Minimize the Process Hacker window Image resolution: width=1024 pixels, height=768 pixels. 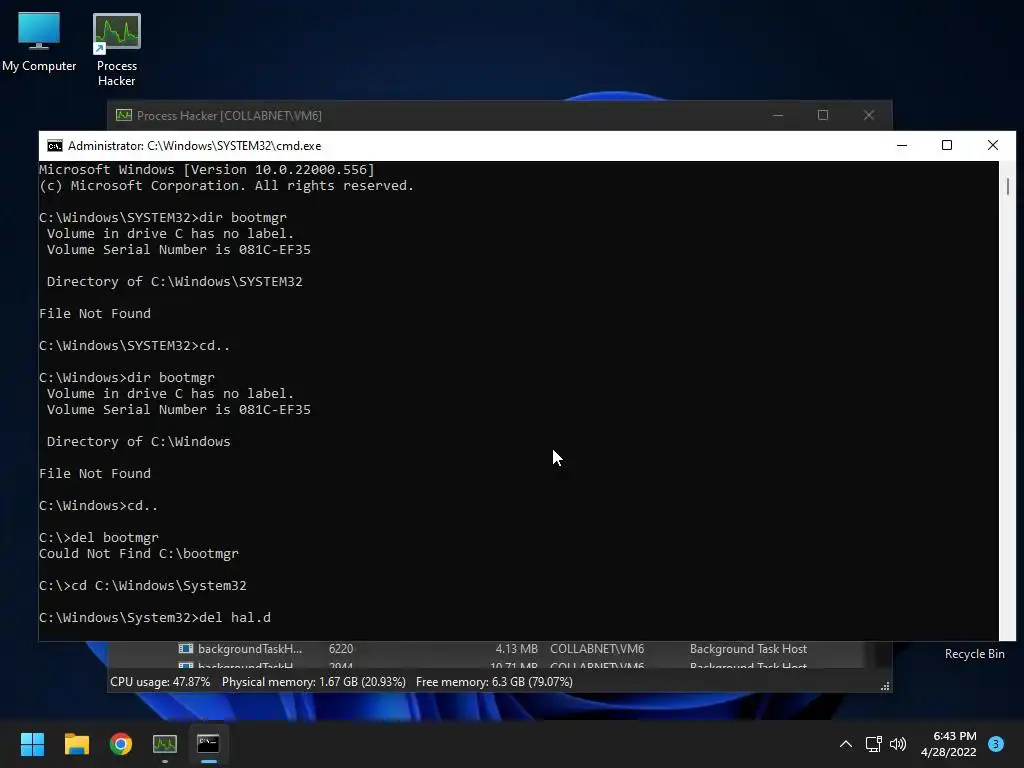[x=778, y=115]
